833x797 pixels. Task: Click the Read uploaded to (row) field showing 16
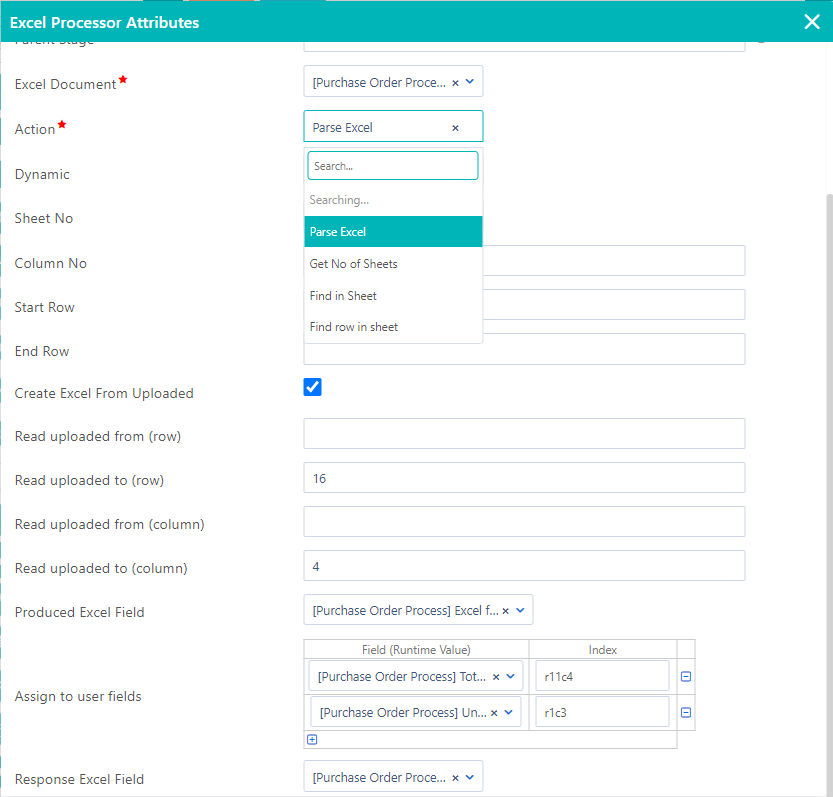[x=524, y=477]
